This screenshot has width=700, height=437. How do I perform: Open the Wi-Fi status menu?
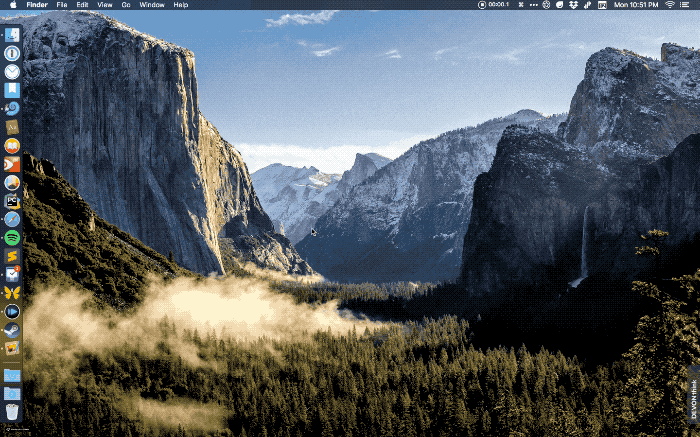[x=669, y=5]
